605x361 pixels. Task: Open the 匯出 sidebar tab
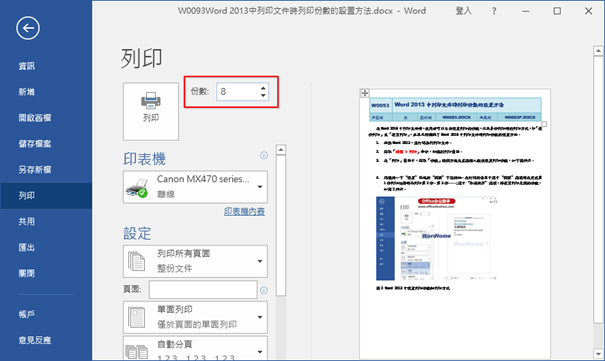[x=27, y=247]
